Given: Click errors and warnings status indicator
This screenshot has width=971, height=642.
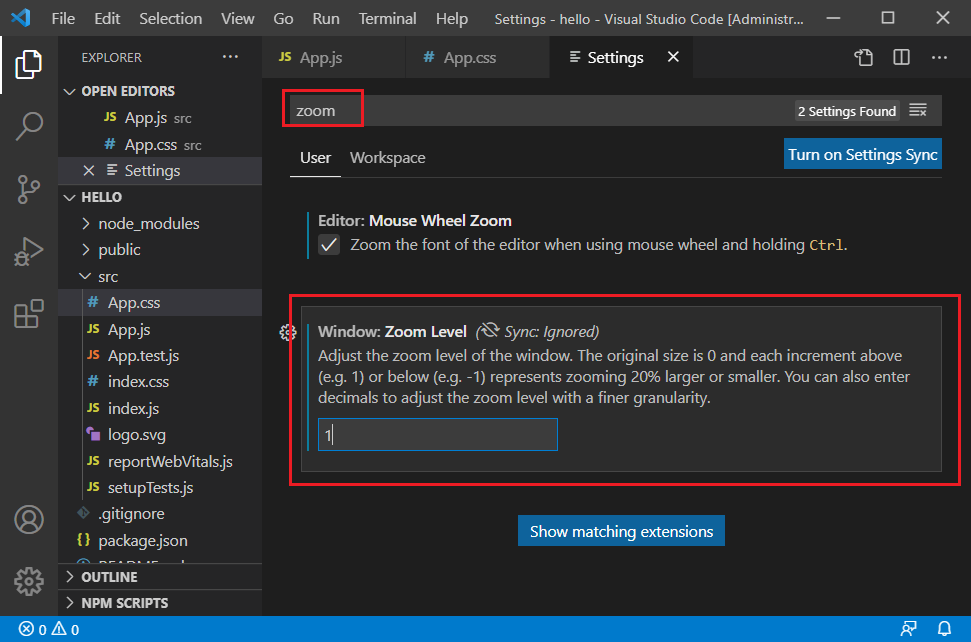Looking at the screenshot, I should pyautogui.click(x=49, y=629).
